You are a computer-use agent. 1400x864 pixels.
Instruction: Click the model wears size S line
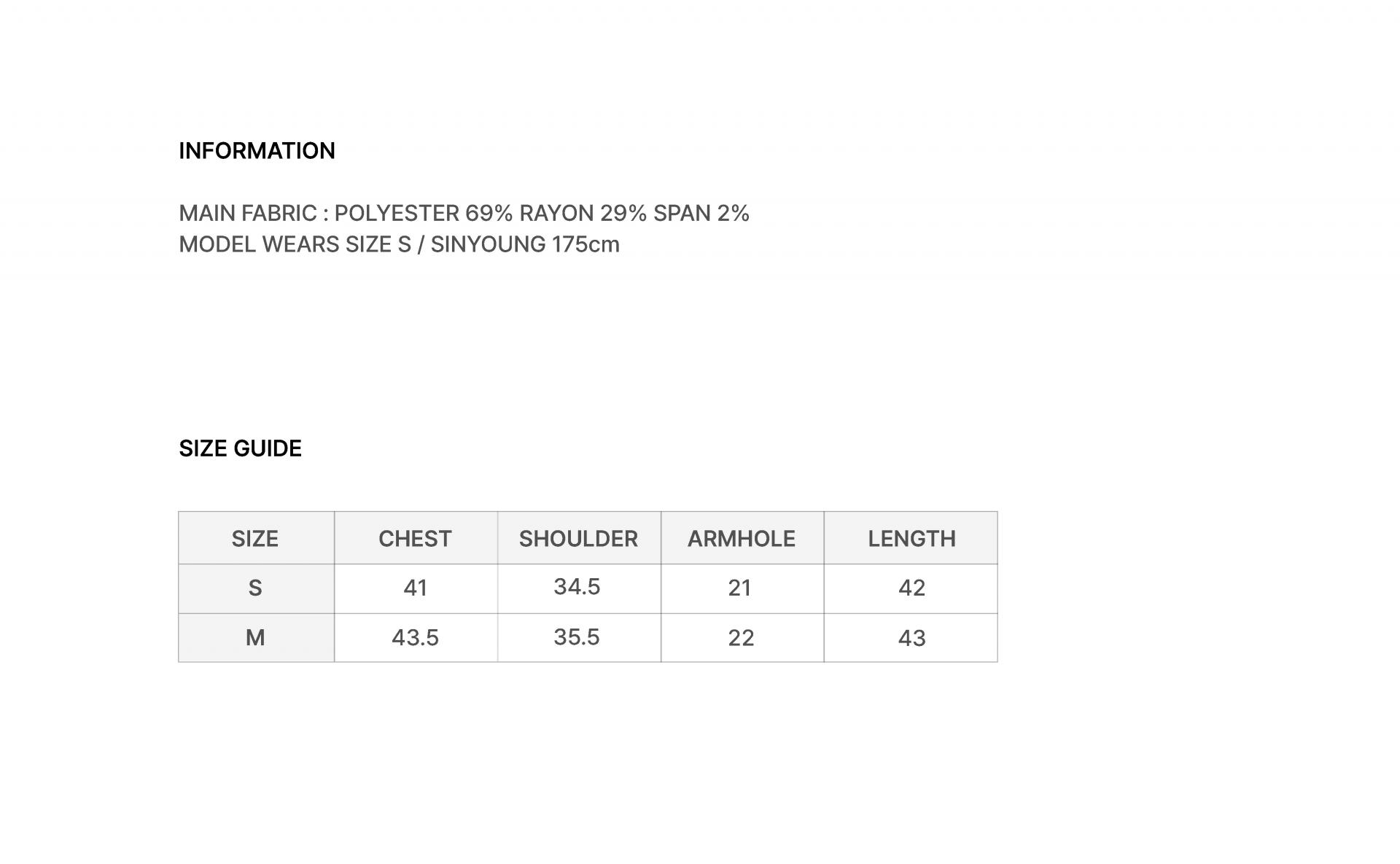399,244
